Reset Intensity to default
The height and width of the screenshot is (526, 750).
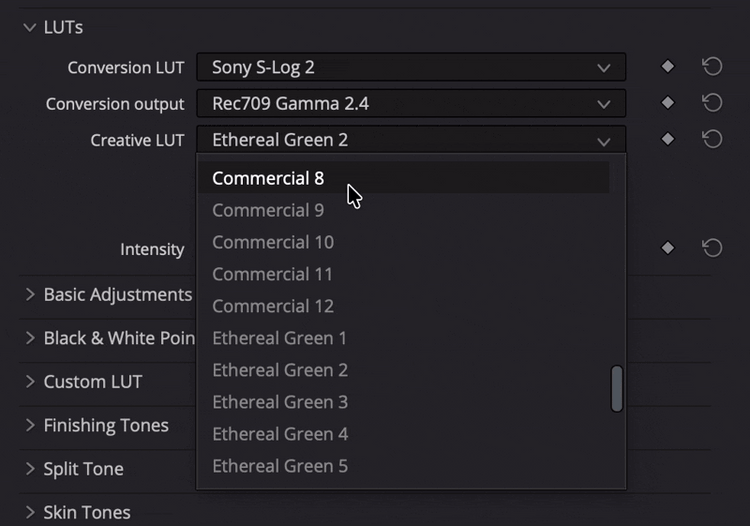712,248
